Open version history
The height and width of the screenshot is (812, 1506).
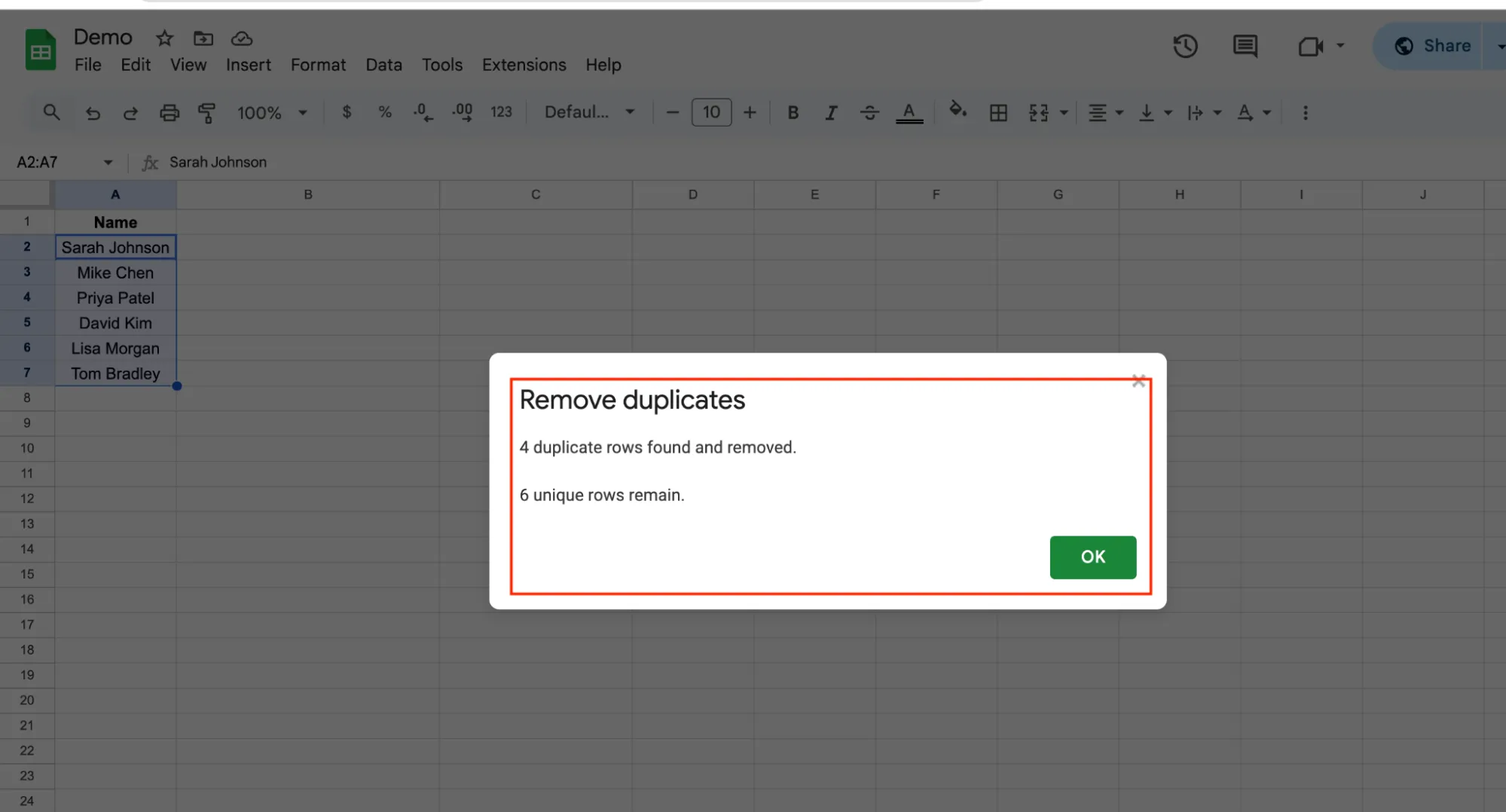1185,46
